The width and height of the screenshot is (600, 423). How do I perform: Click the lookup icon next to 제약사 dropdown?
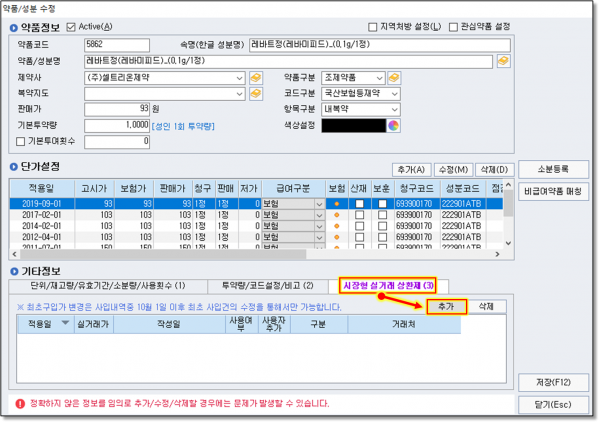255,77
